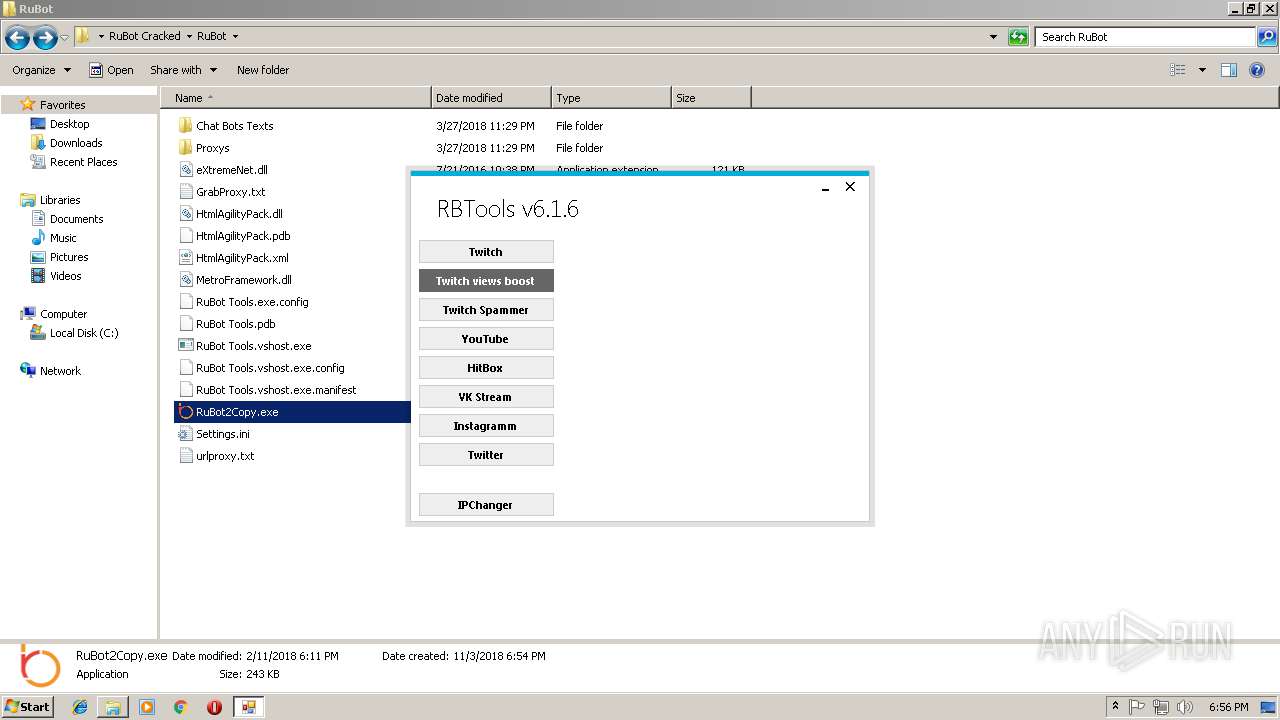
Task: Open the Pictures library
Action: (69, 257)
